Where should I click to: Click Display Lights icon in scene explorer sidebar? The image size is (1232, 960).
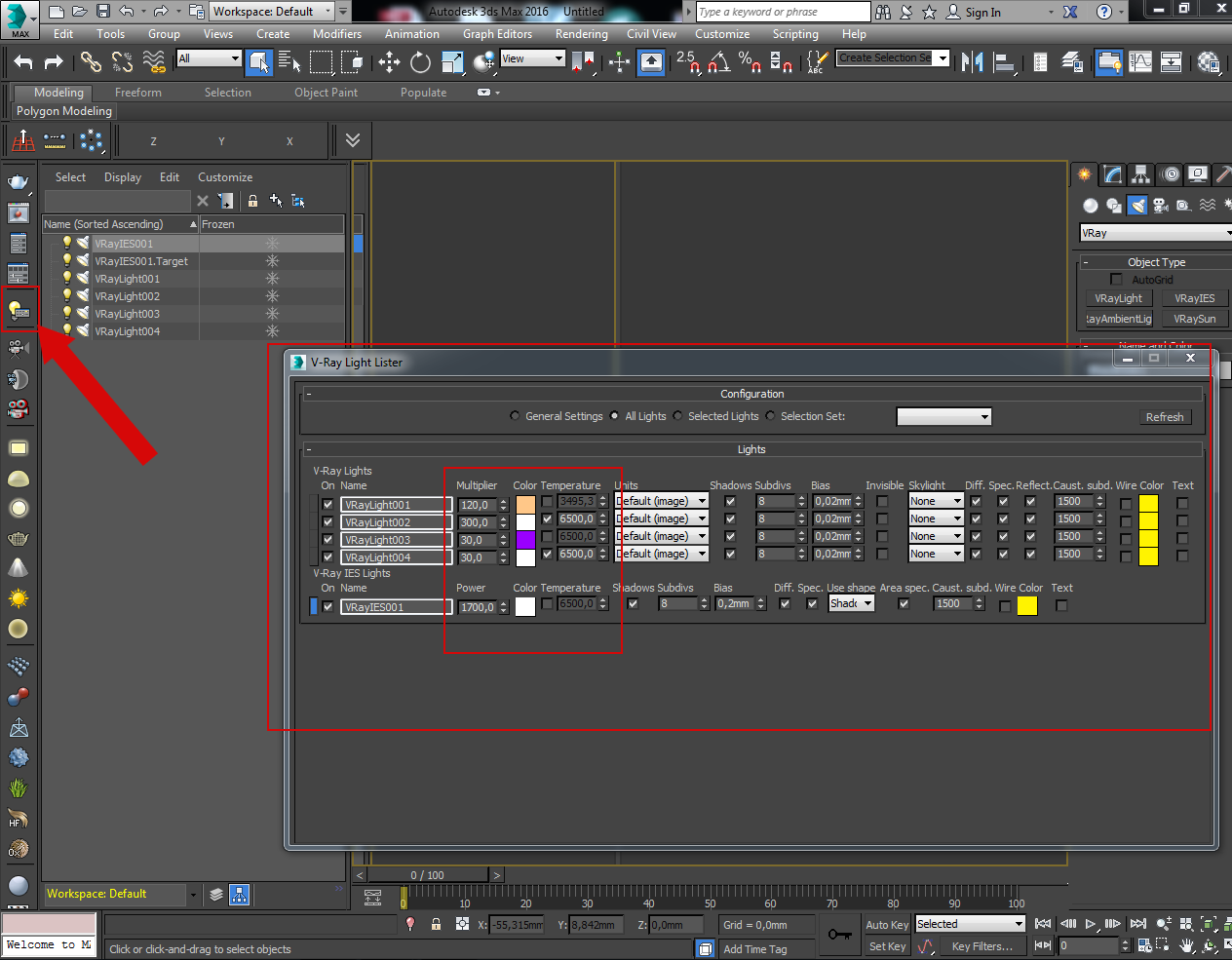[x=19, y=310]
